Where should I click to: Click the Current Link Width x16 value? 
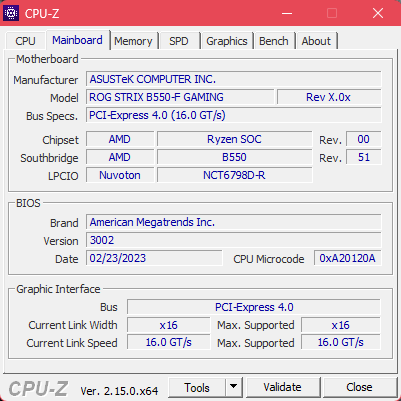click(x=168, y=325)
